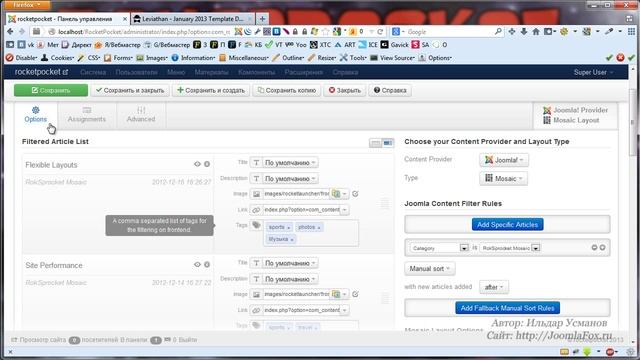
Task: Expand Link field dropdown for Flexible Layouts
Action: (345, 210)
